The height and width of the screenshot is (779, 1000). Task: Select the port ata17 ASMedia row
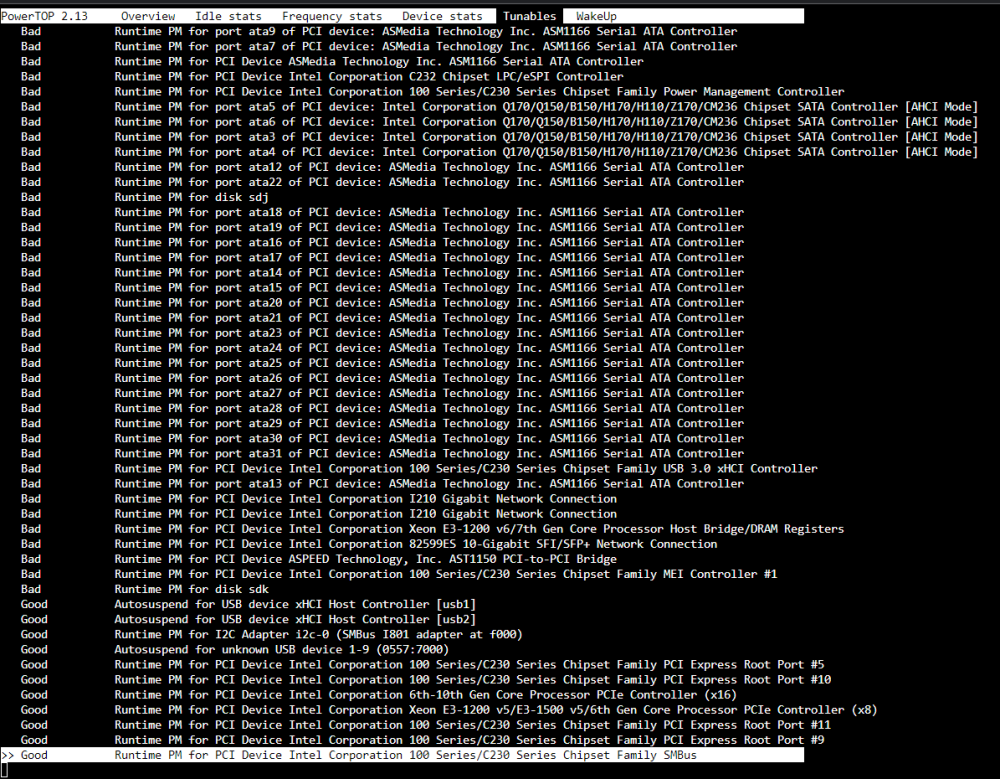(x=382, y=258)
